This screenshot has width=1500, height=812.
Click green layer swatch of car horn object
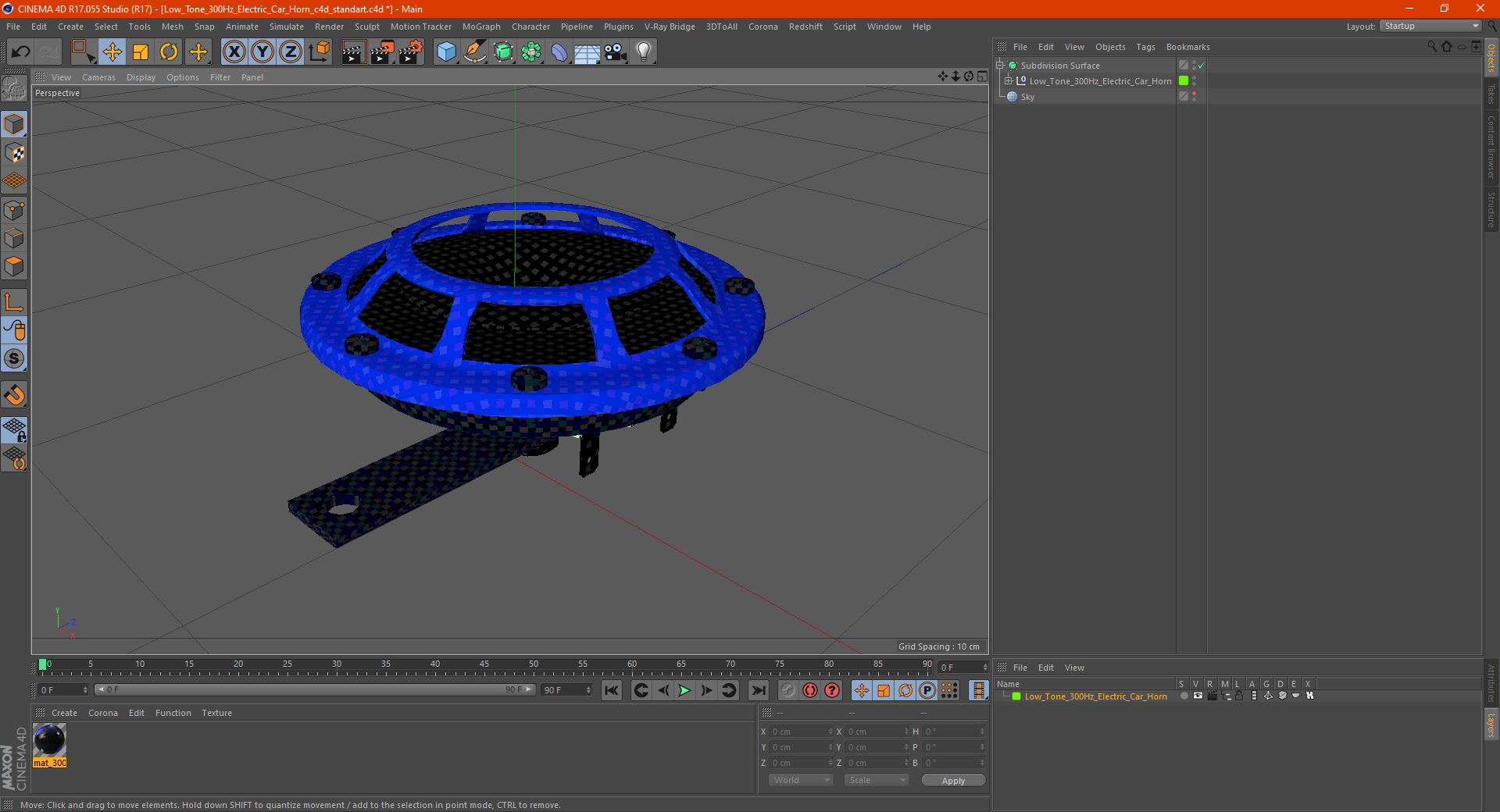(1184, 80)
